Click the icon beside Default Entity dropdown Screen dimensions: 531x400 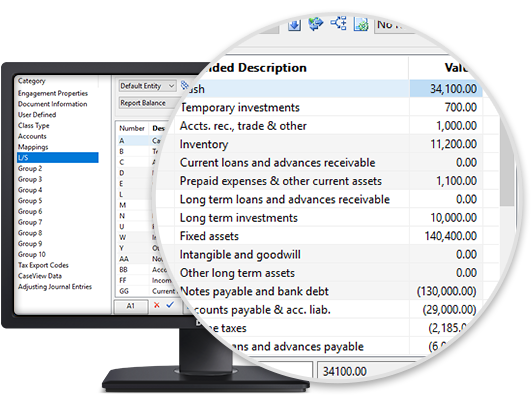(184, 86)
